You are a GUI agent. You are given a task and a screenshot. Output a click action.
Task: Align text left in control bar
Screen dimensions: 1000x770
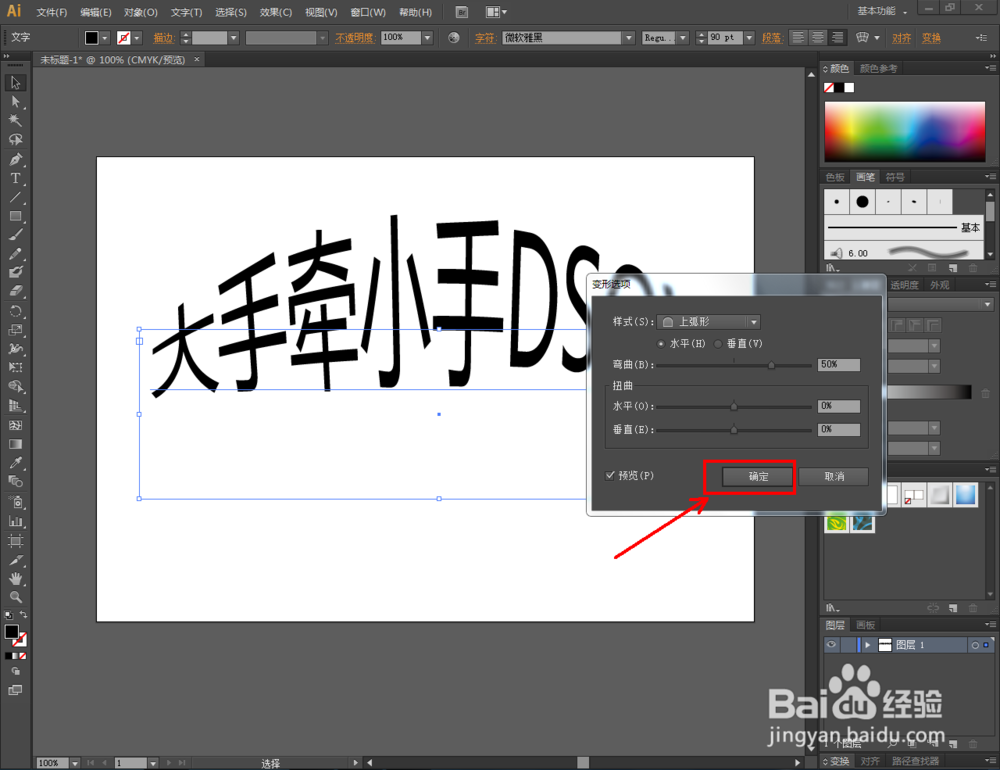[x=798, y=38]
